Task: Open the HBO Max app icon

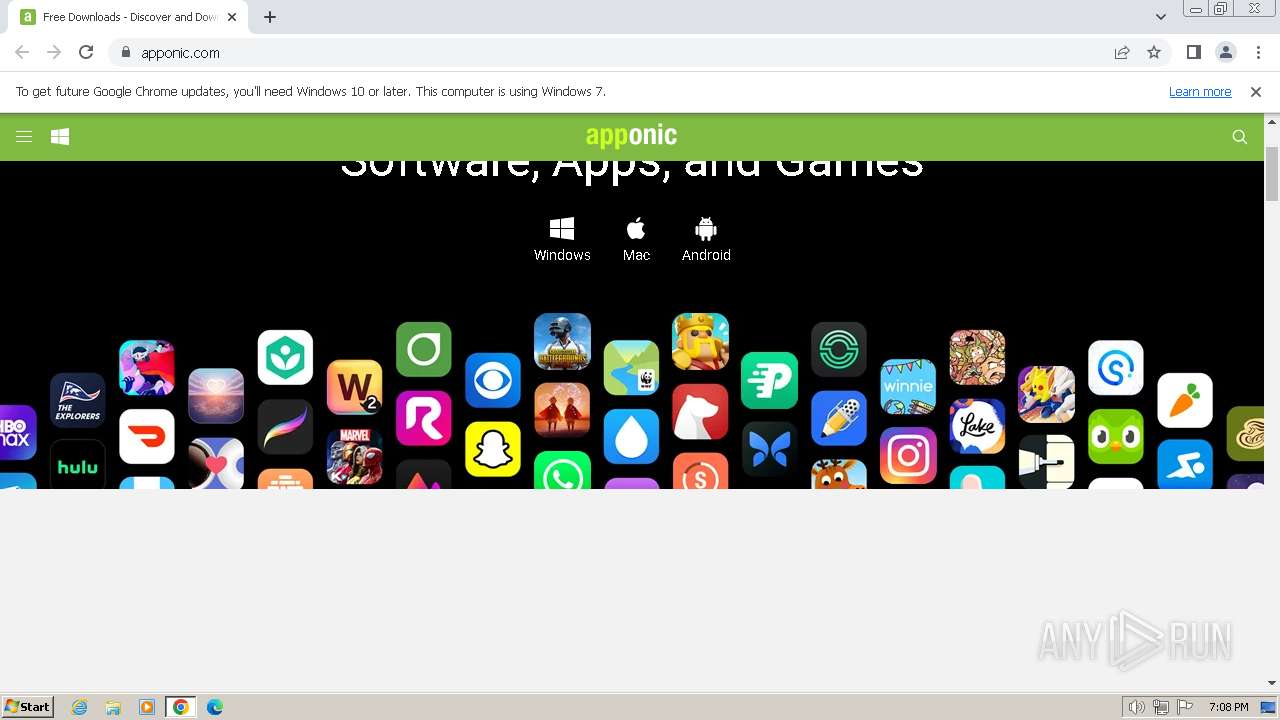Action: 18,432
